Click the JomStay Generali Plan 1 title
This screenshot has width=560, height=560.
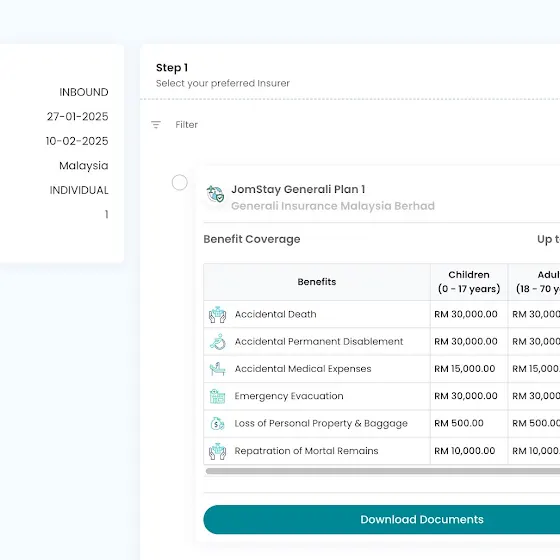[298, 189]
